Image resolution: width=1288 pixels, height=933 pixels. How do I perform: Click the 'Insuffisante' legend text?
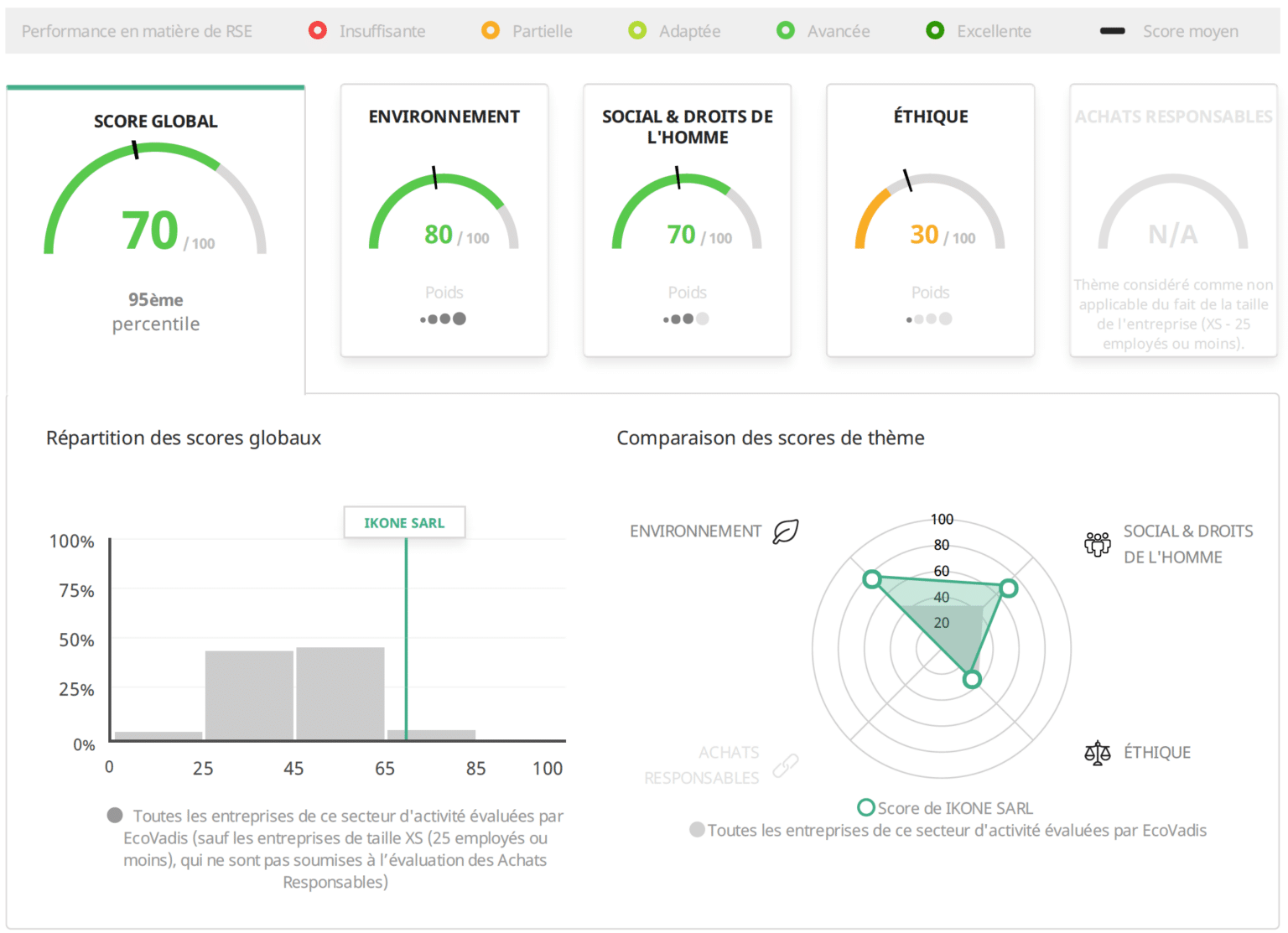[382, 31]
